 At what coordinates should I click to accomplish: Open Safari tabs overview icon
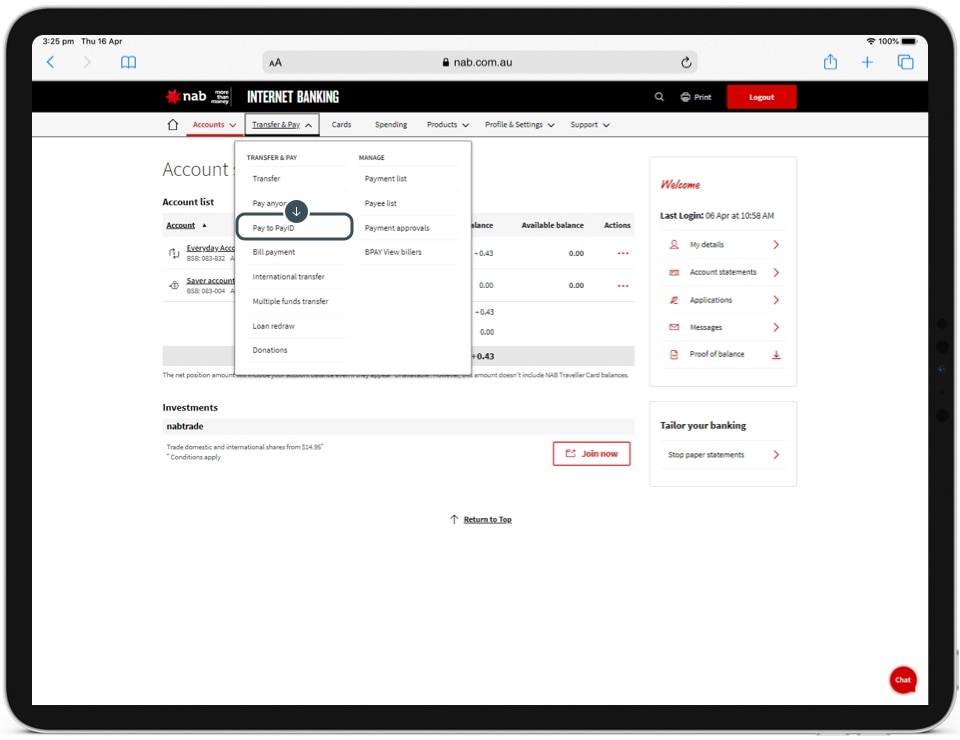point(905,62)
